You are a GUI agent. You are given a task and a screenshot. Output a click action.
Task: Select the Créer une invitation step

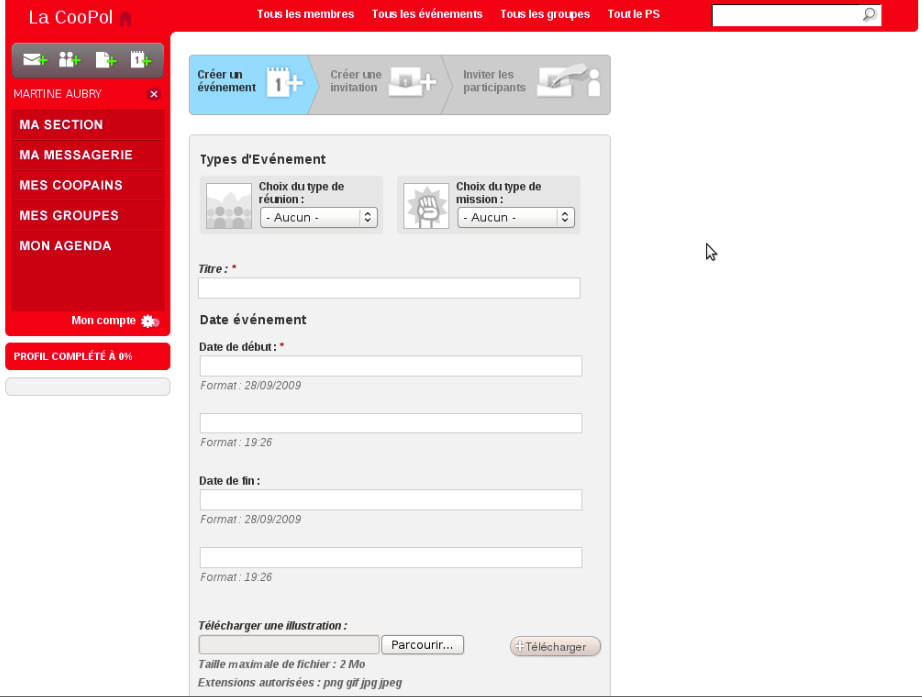[x=379, y=85]
